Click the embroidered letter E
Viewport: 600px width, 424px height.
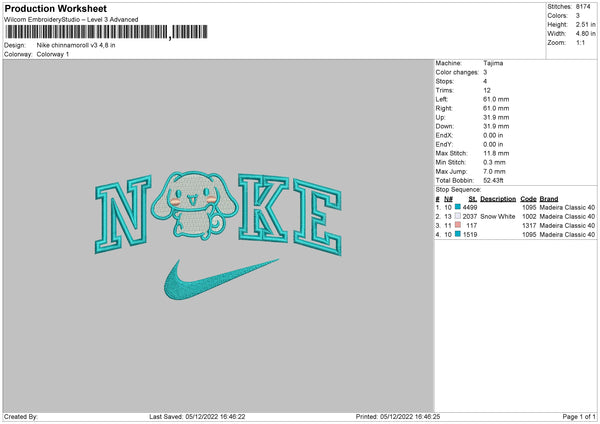click(x=317, y=217)
